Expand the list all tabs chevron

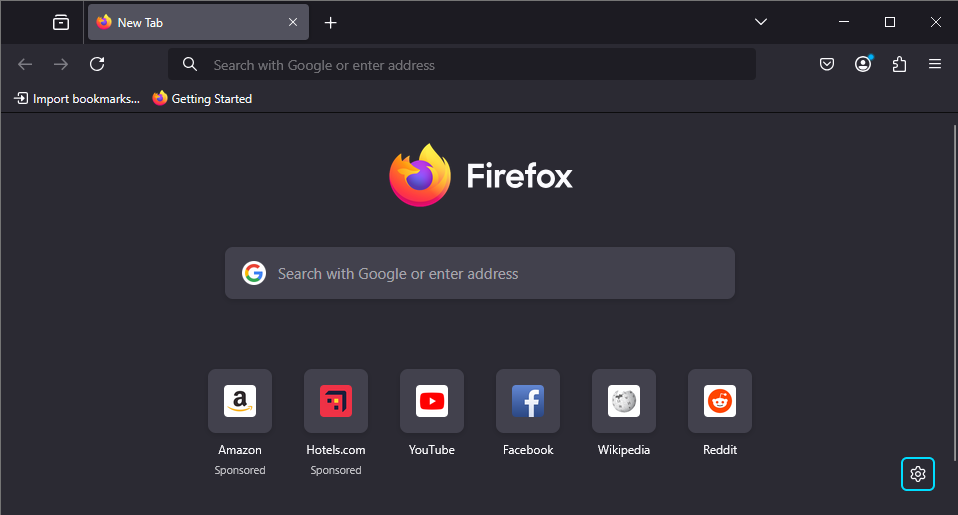(x=761, y=22)
